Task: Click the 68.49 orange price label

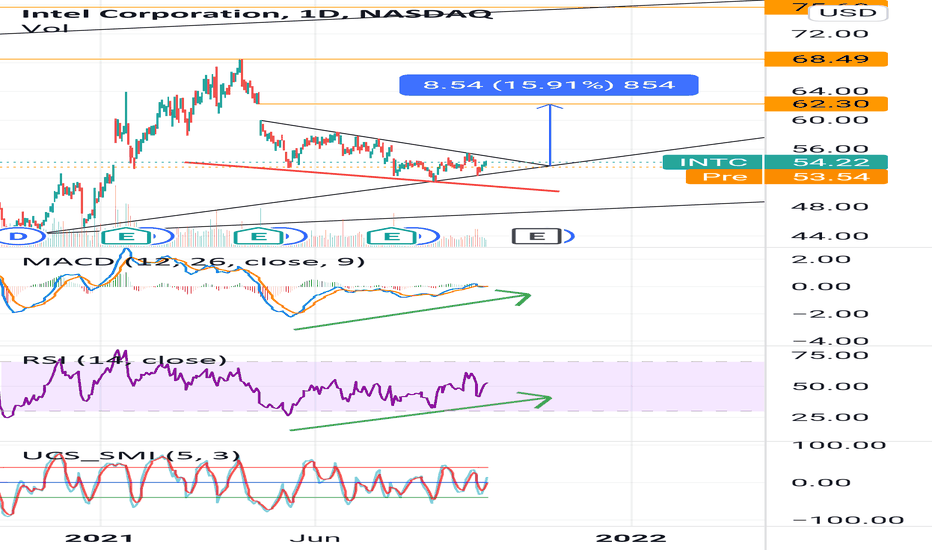Action: [826, 59]
